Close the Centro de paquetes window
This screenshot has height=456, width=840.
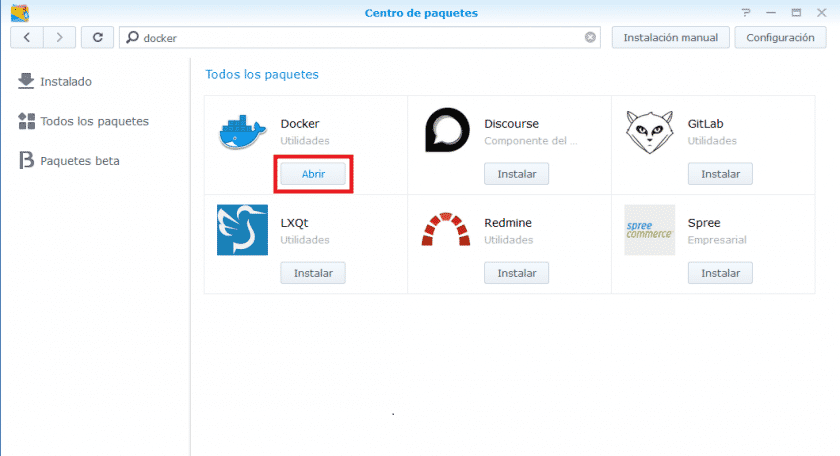coord(821,13)
